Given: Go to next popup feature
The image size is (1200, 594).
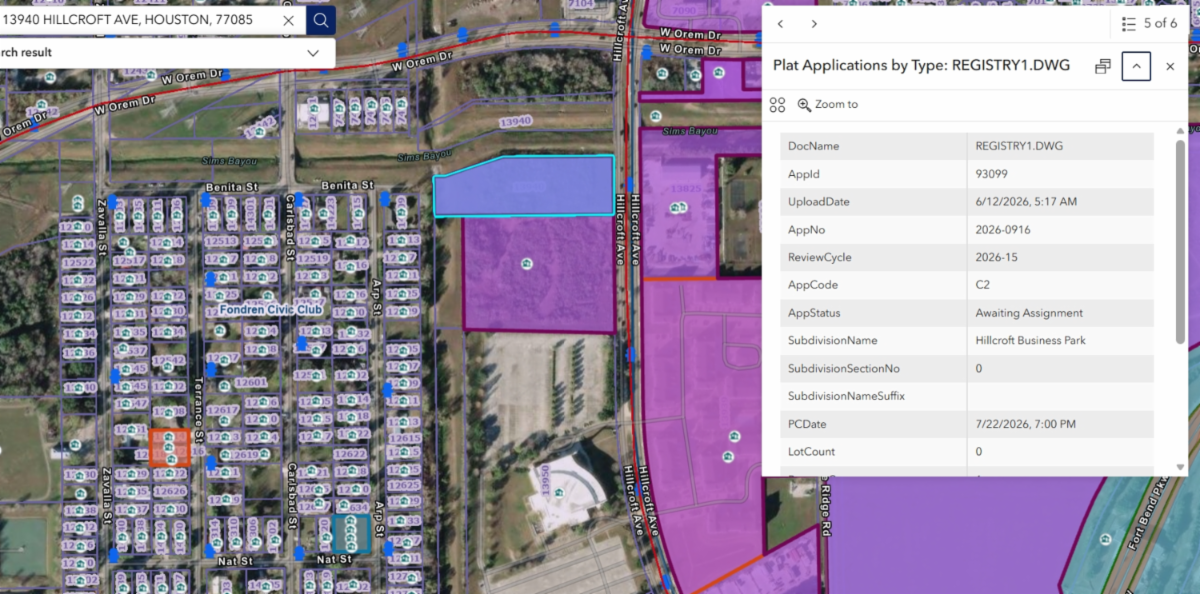Looking at the screenshot, I should coord(814,24).
